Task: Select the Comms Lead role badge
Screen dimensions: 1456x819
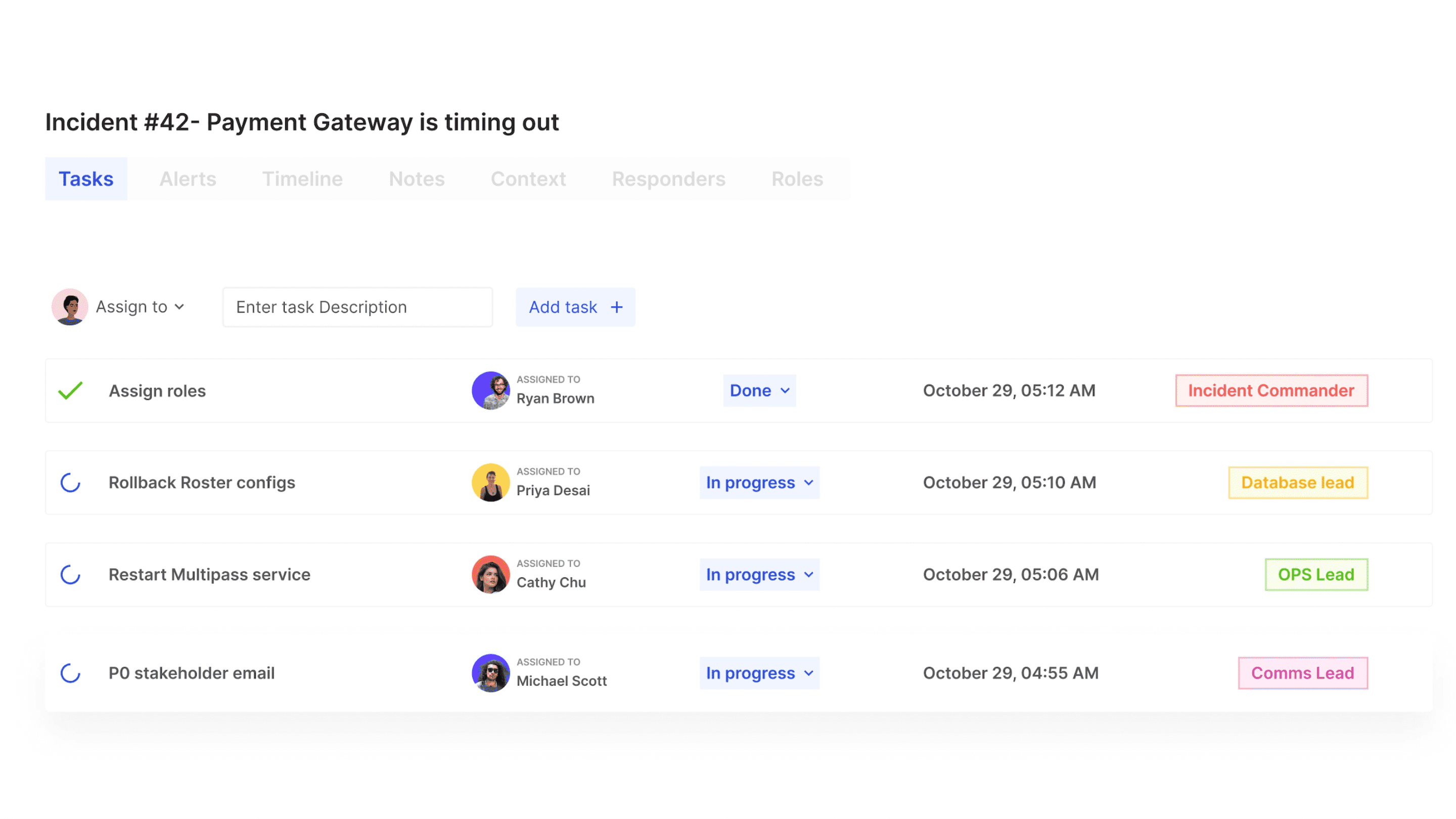Action: pos(1302,673)
